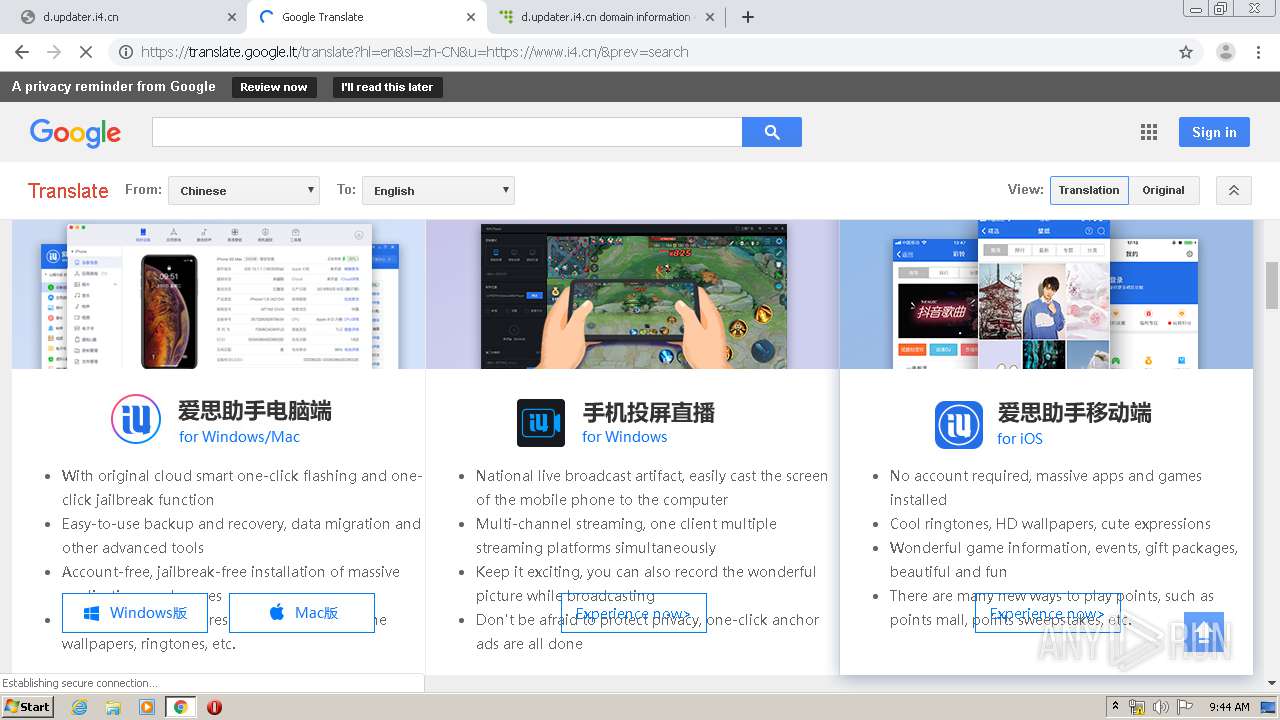1280x720 pixels.
Task: Click the blue Google search button
Action: pos(771,132)
